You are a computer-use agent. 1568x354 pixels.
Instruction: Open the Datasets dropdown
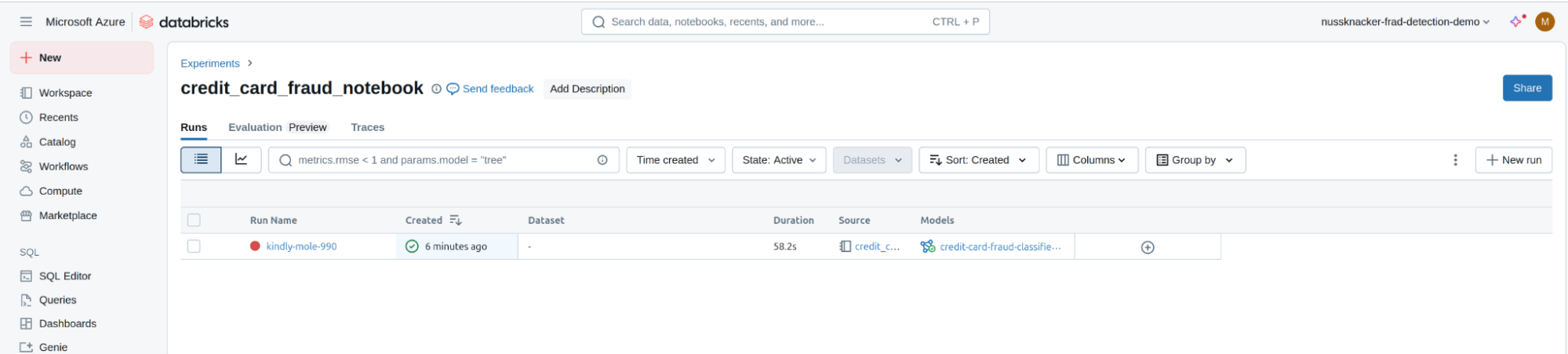[872, 160]
